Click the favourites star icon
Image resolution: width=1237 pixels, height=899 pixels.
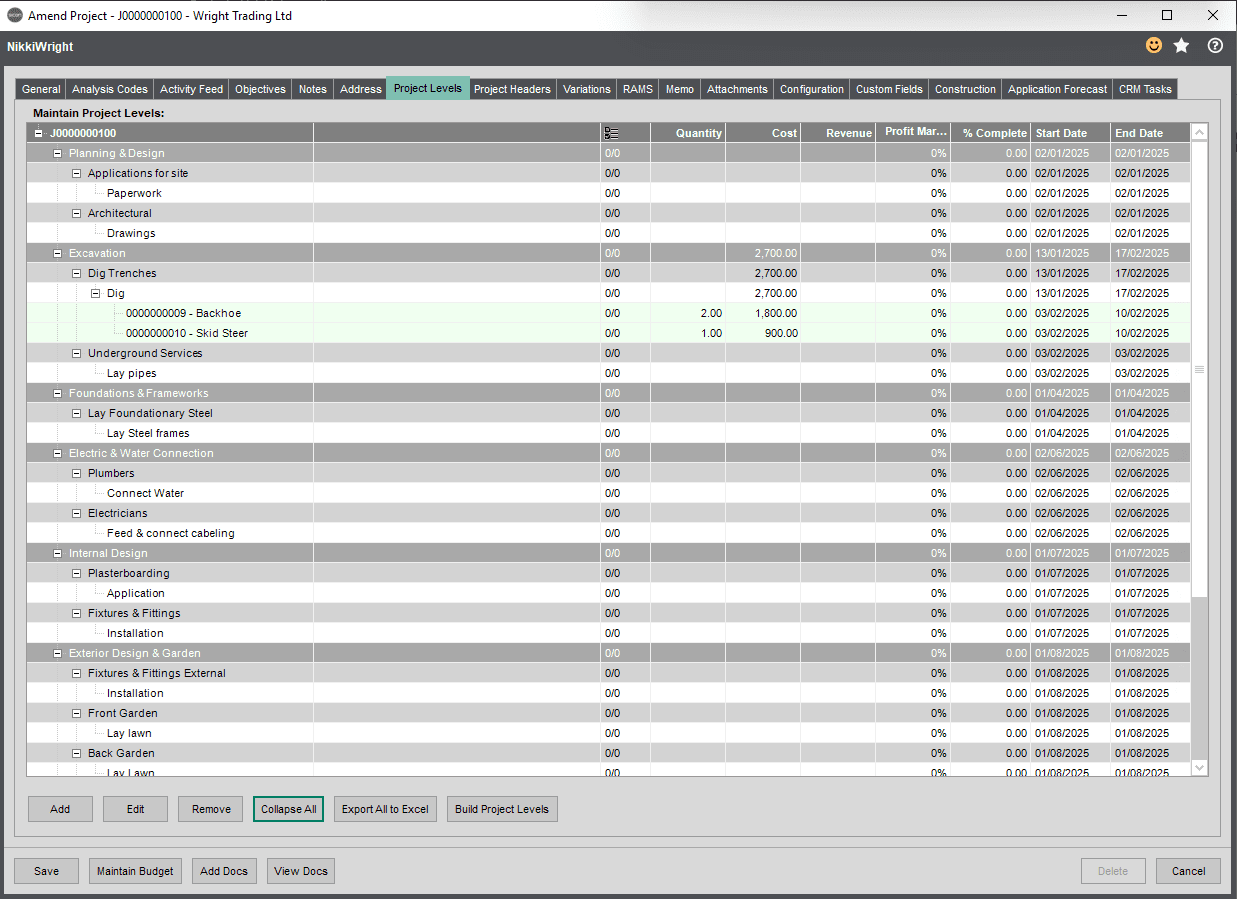1182,46
